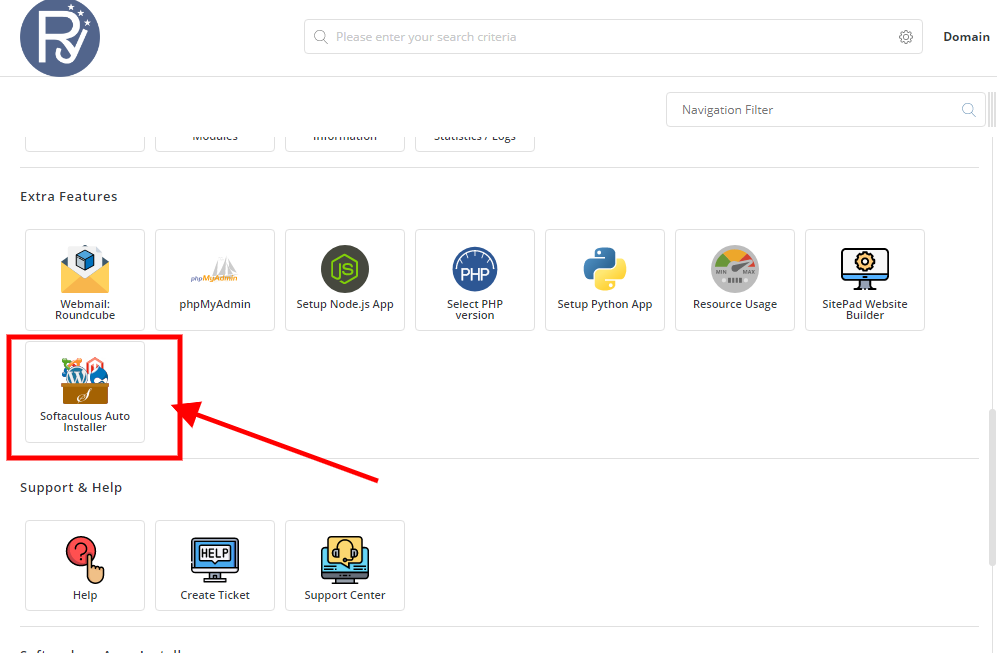This screenshot has height=653, width=997.
Task: Click the Support & Help section heading
Action: pyautogui.click(x=71, y=488)
